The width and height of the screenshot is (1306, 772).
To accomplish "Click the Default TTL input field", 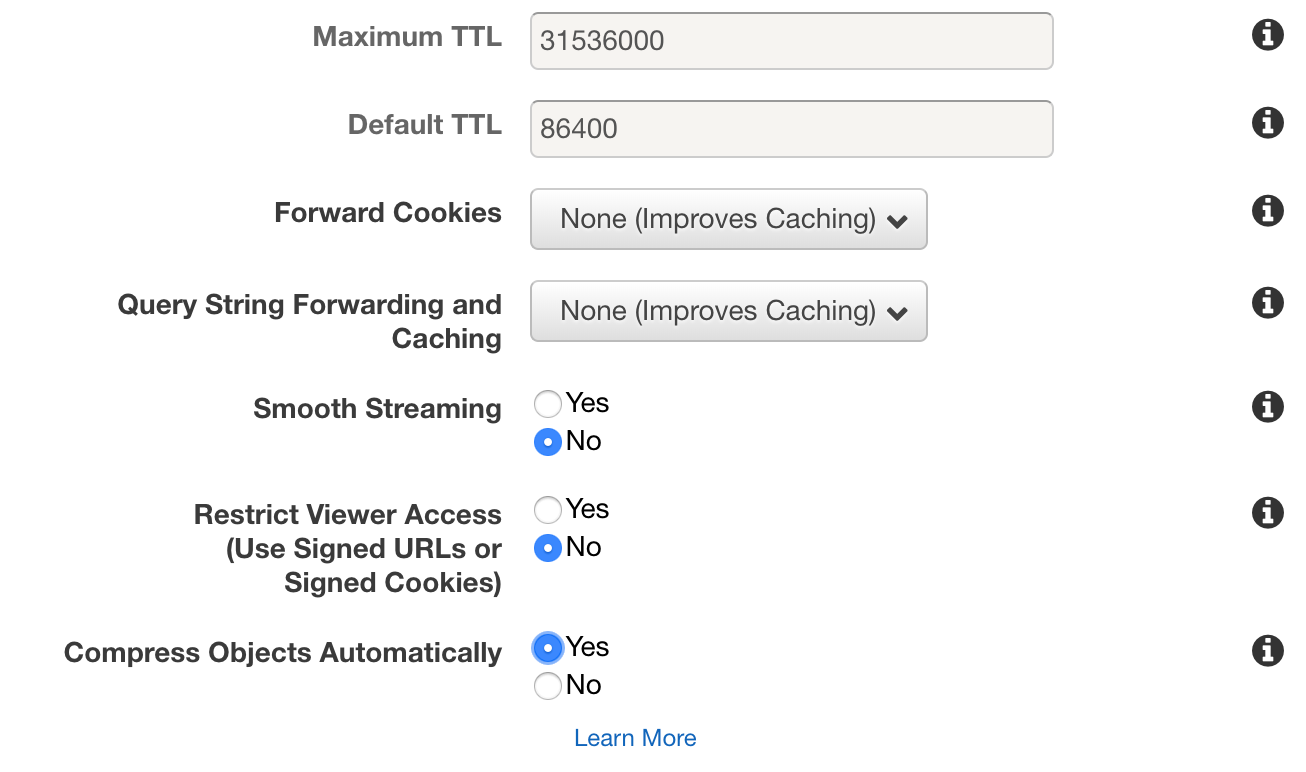I will pos(791,129).
